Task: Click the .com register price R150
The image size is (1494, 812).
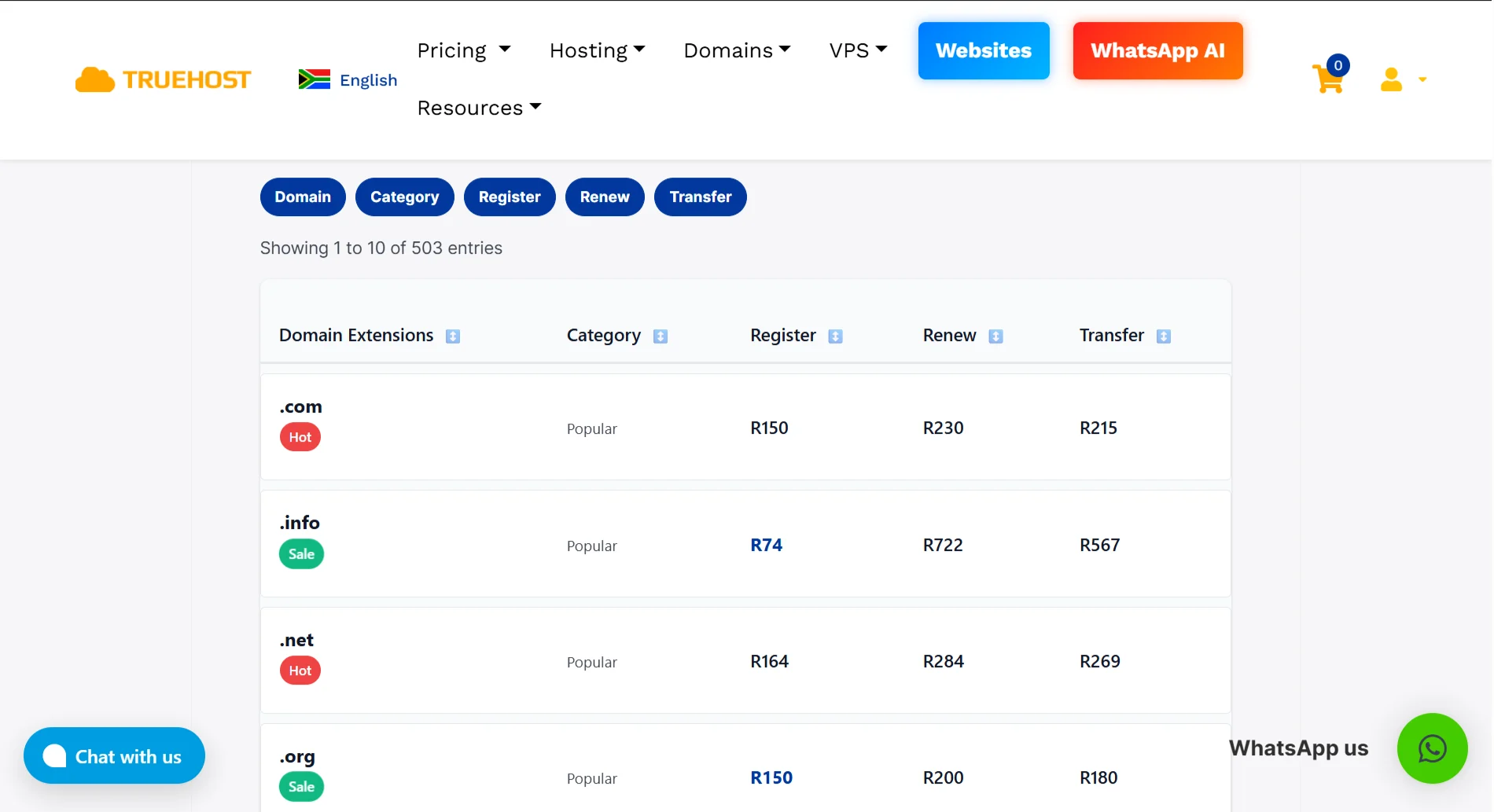Action: 769,428
